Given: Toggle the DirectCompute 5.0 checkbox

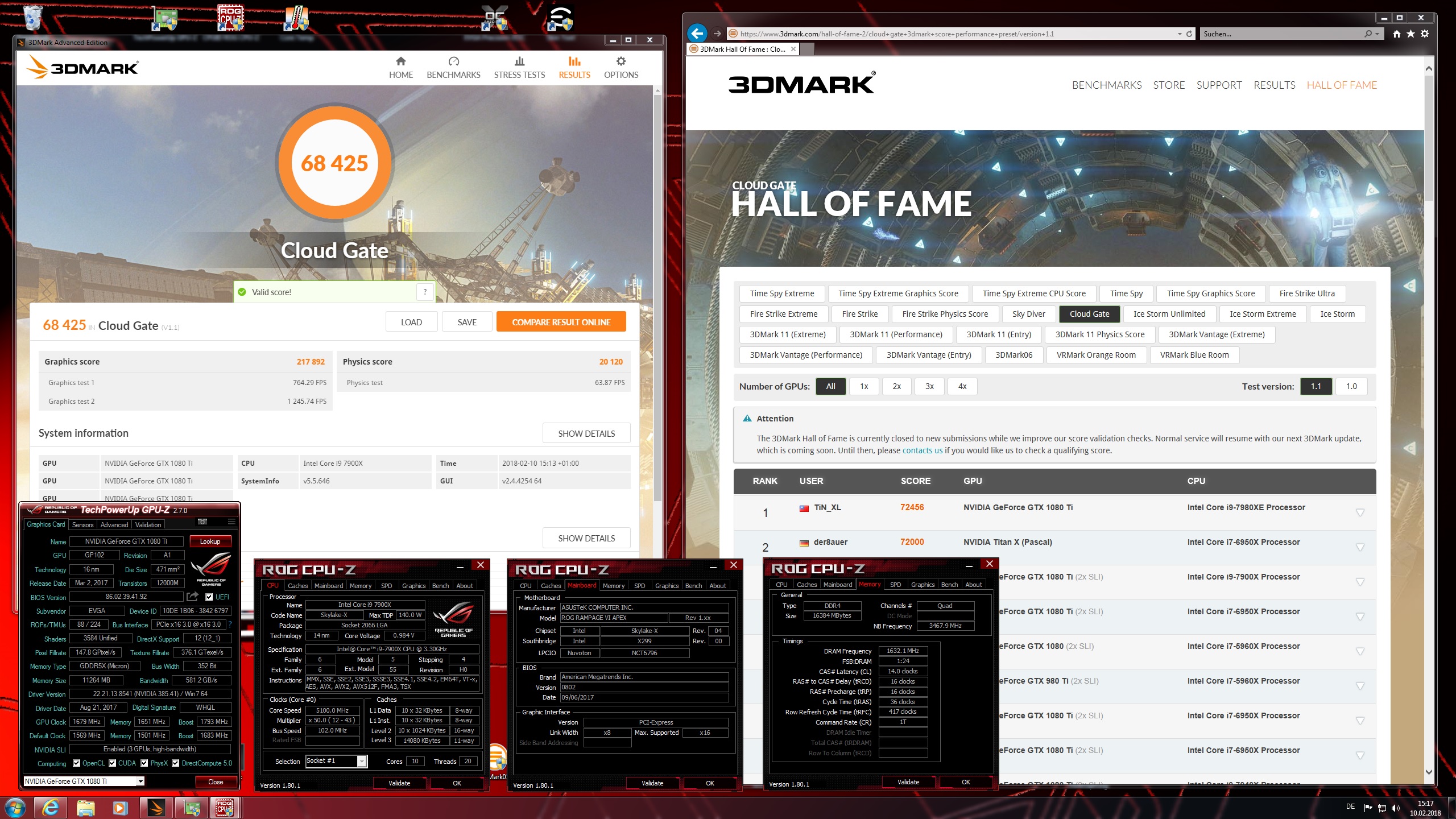Looking at the screenshot, I should pyautogui.click(x=176, y=763).
